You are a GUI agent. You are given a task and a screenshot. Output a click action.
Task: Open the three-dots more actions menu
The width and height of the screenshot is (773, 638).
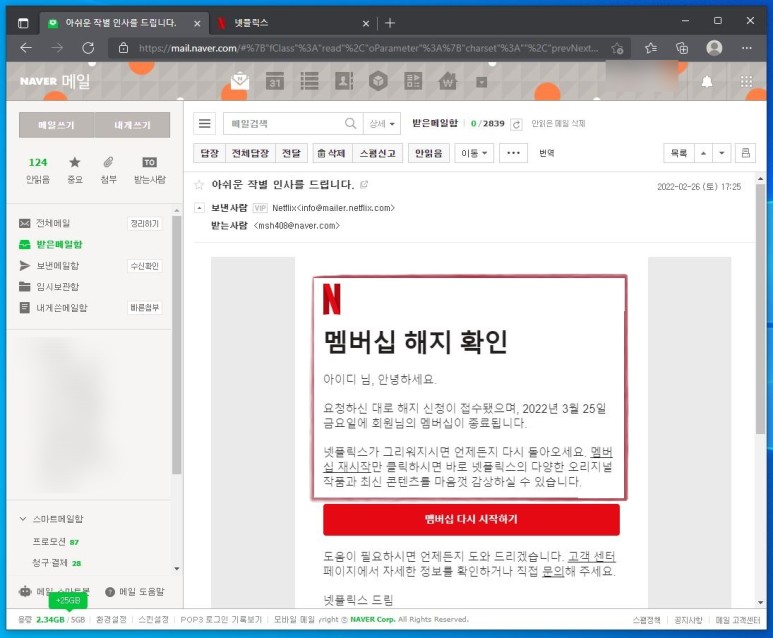[x=513, y=153]
